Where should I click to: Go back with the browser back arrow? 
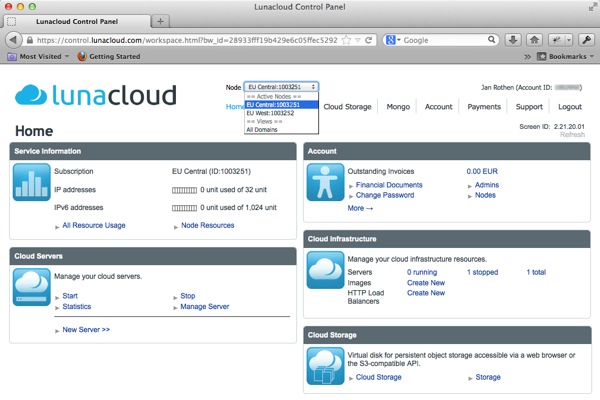[13, 40]
